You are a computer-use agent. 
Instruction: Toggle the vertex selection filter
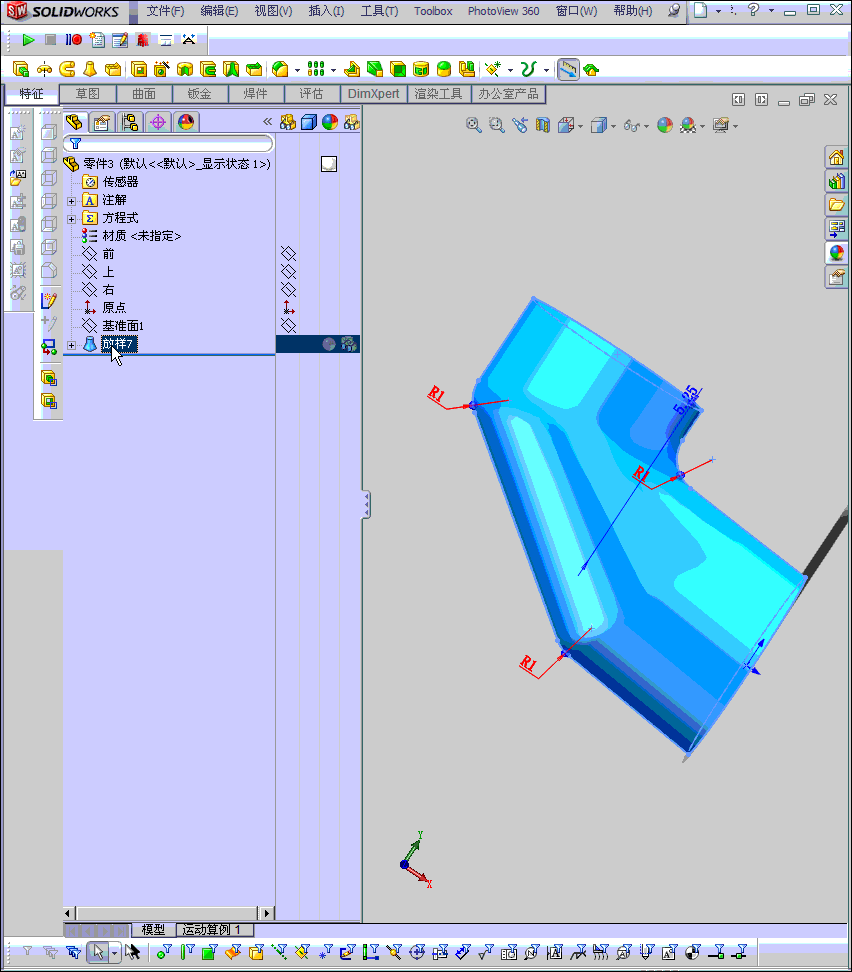tap(164, 952)
